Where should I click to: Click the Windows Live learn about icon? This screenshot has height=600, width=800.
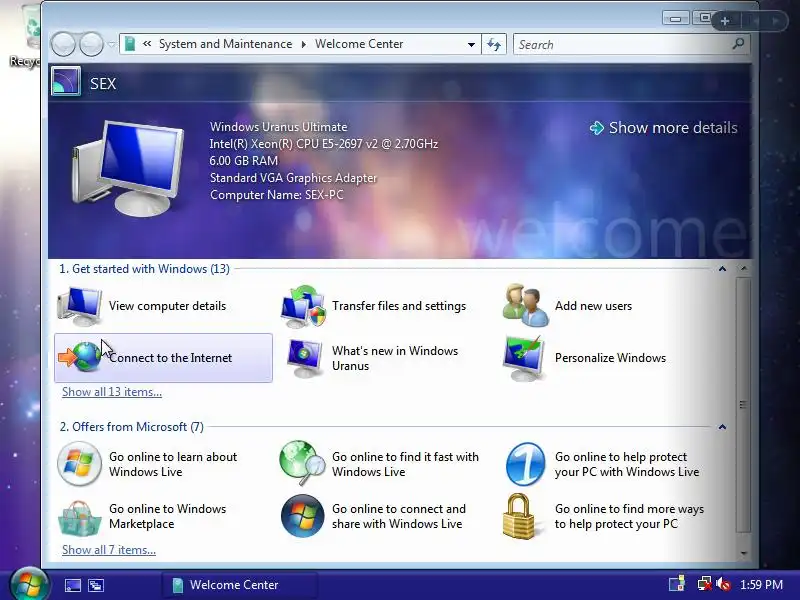tap(79, 464)
